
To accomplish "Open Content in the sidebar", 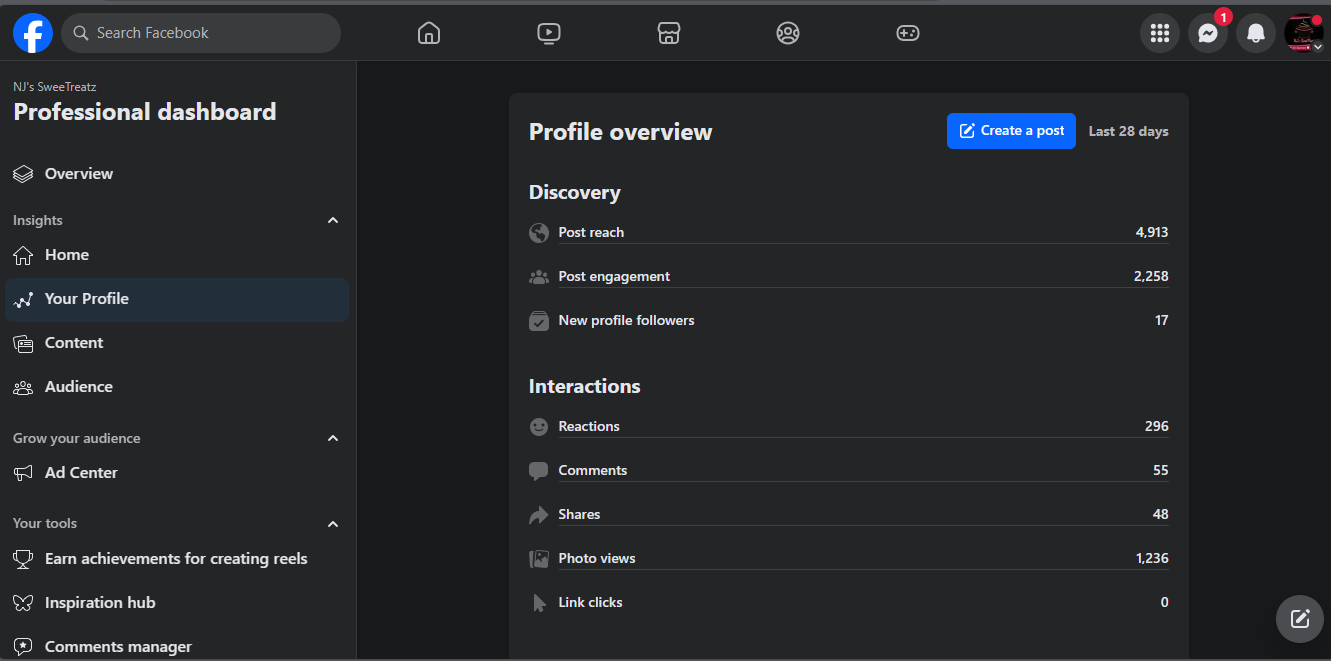I will click(x=177, y=343).
